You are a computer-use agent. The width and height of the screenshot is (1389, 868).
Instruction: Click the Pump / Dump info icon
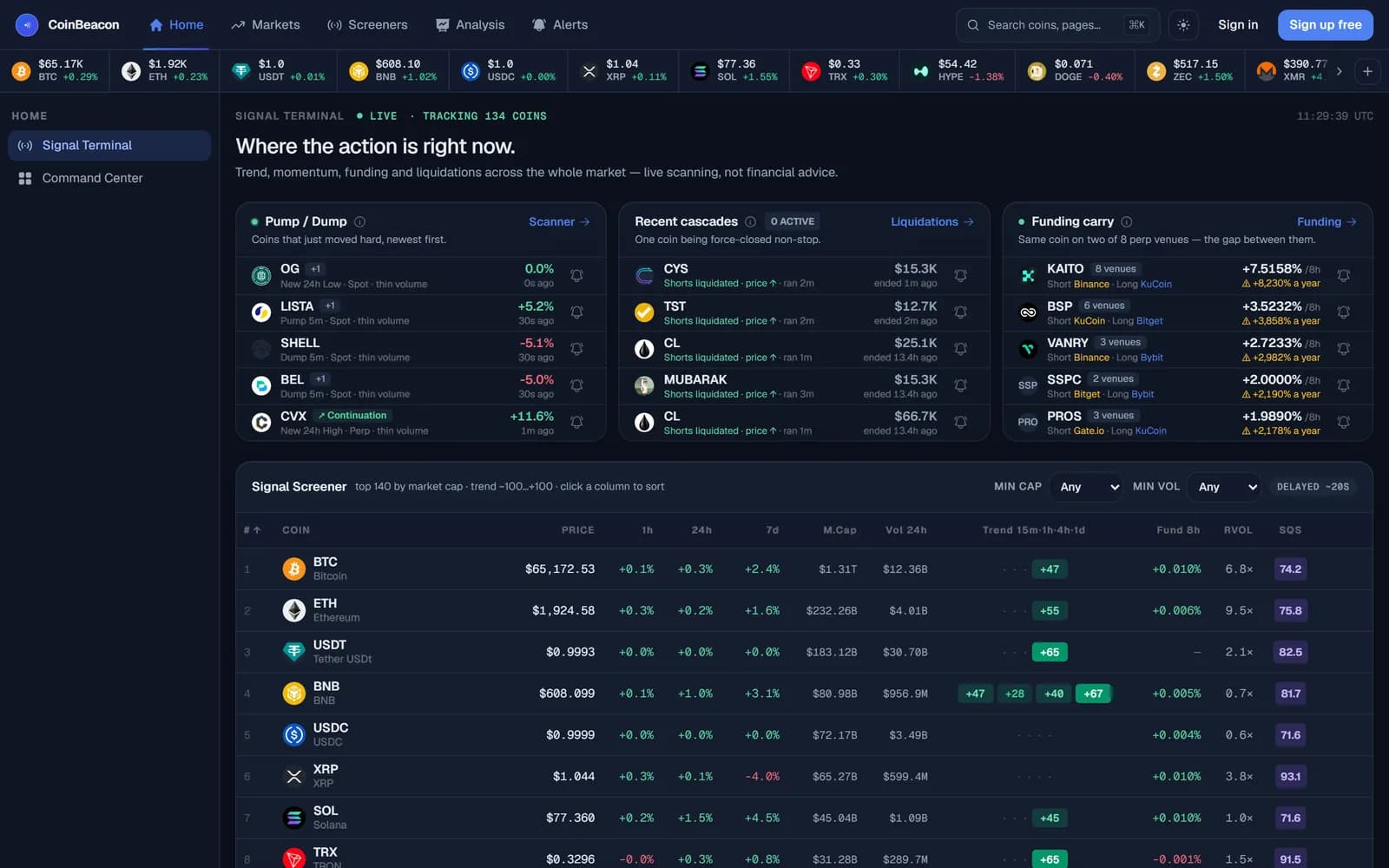(359, 221)
